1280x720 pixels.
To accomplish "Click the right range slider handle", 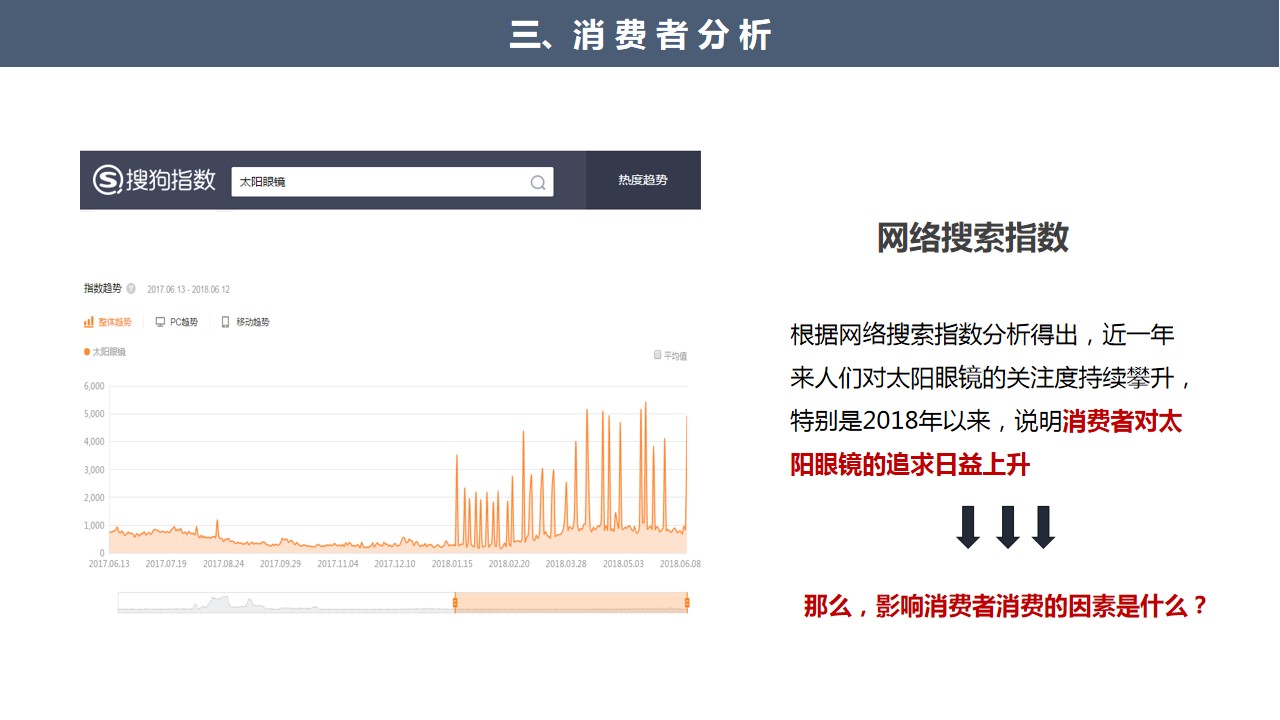I will pyautogui.click(x=687, y=602).
